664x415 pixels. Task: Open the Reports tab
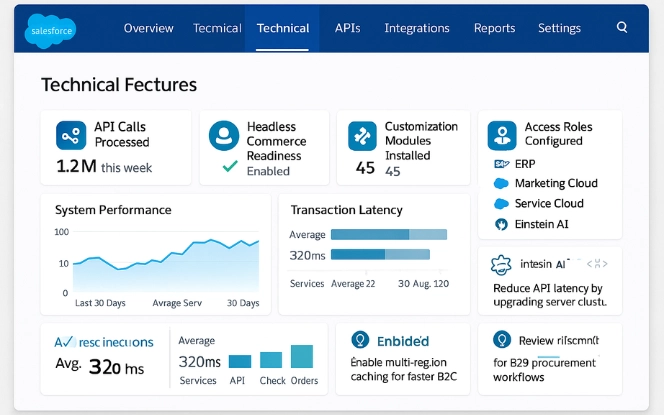pyautogui.click(x=494, y=28)
